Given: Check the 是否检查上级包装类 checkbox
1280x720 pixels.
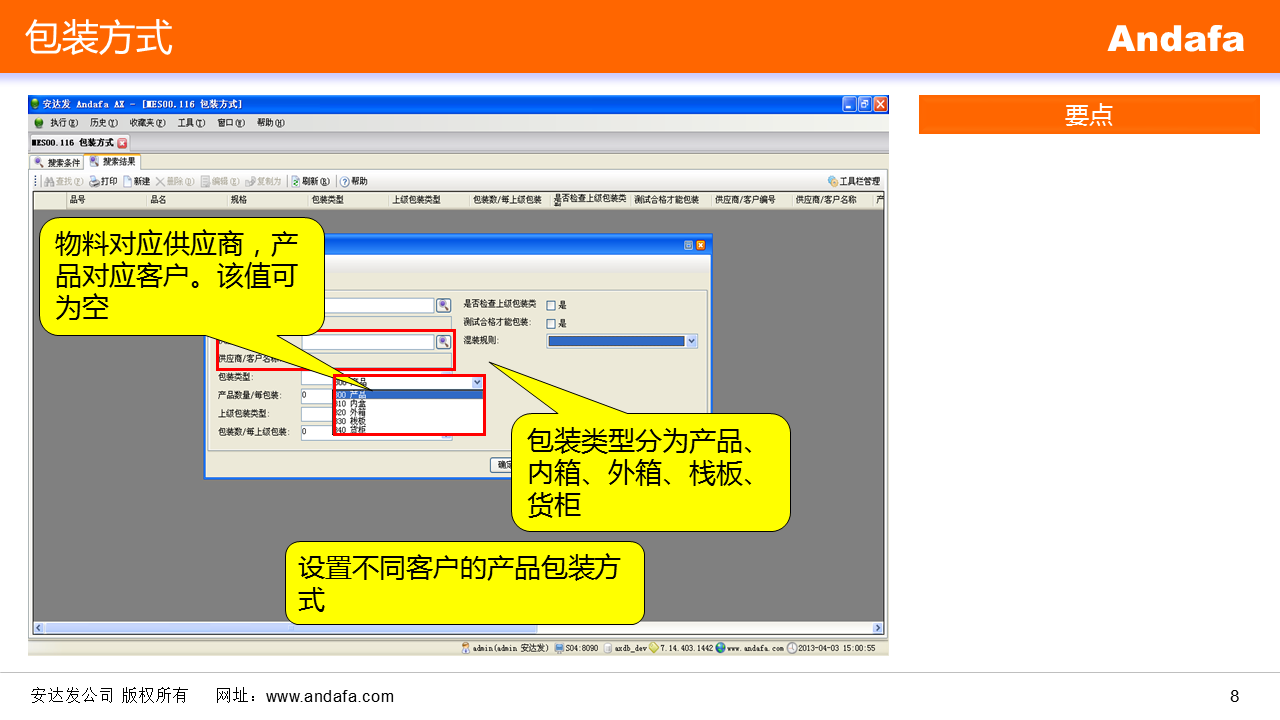Looking at the screenshot, I should pyautogui.click(x=551, y=305).
